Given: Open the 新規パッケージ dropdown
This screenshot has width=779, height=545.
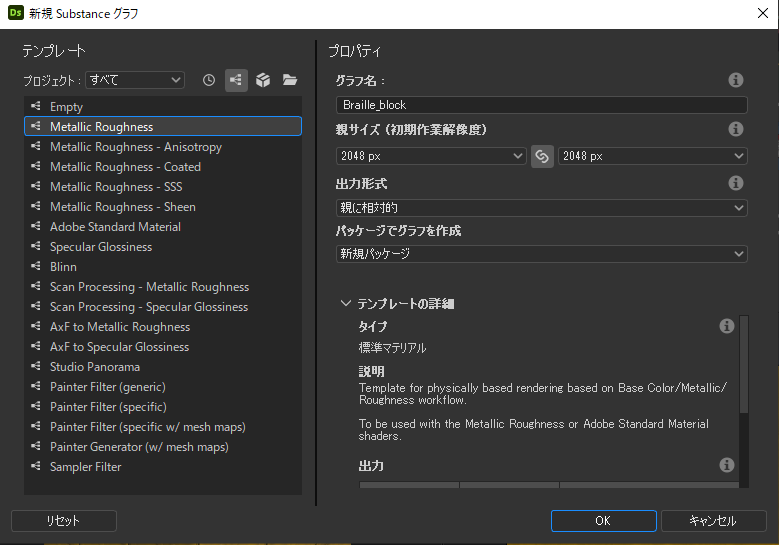Looking at the screenshot, I should (542, 254).
